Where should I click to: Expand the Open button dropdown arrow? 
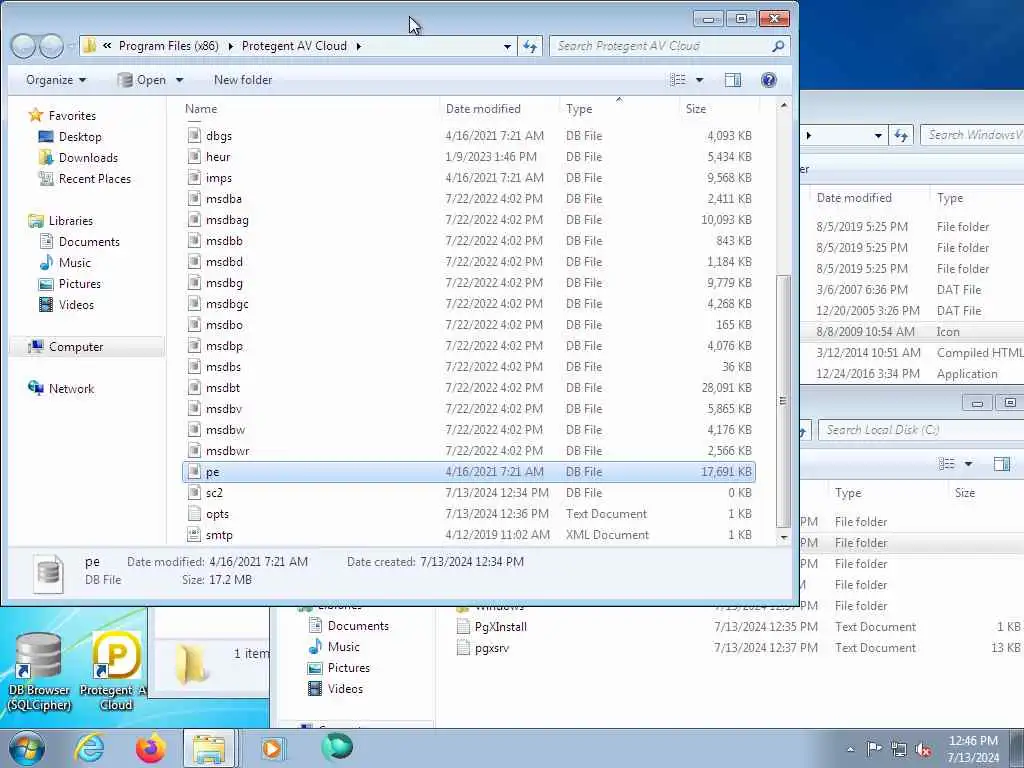pos(180,80)
